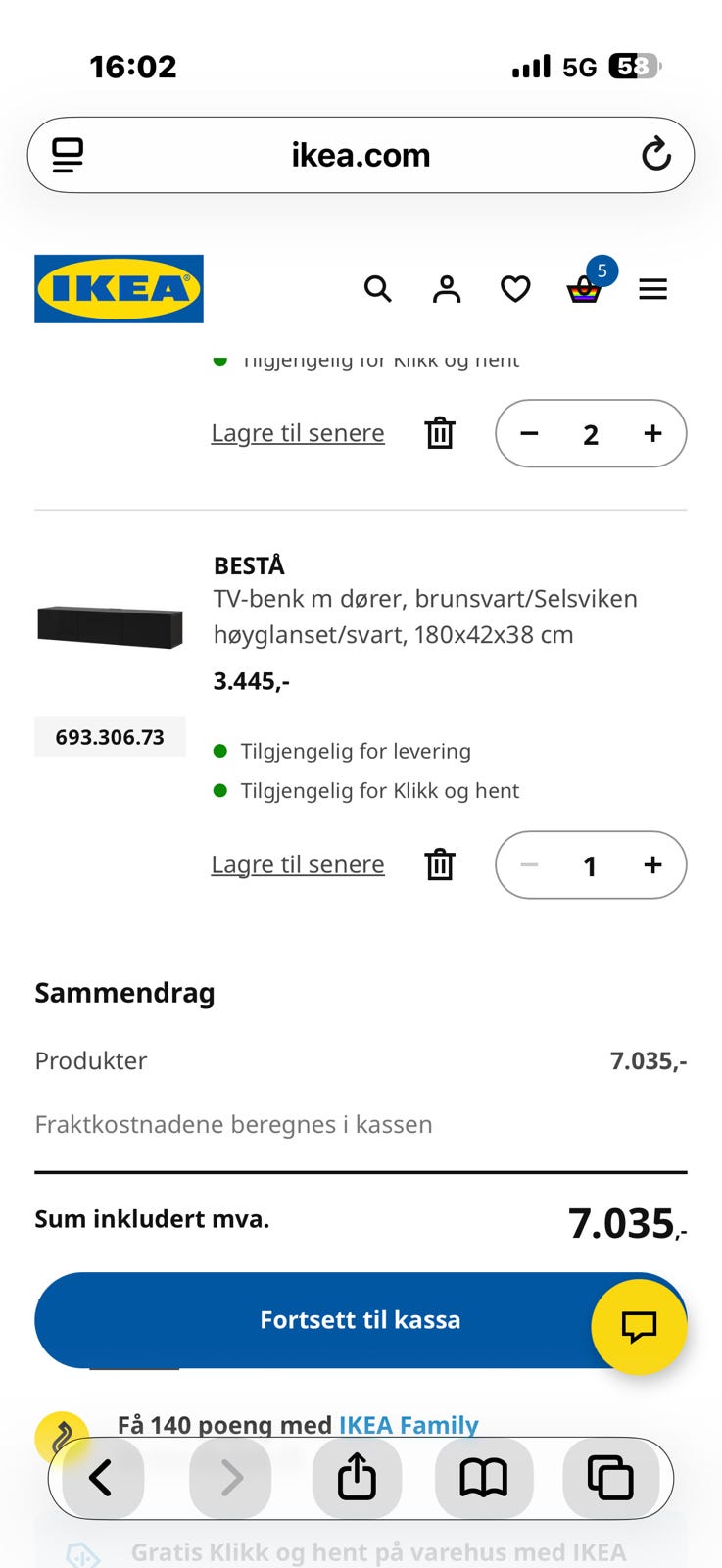Delete the BESTÅ TV-benk from cart

[440, 864]
